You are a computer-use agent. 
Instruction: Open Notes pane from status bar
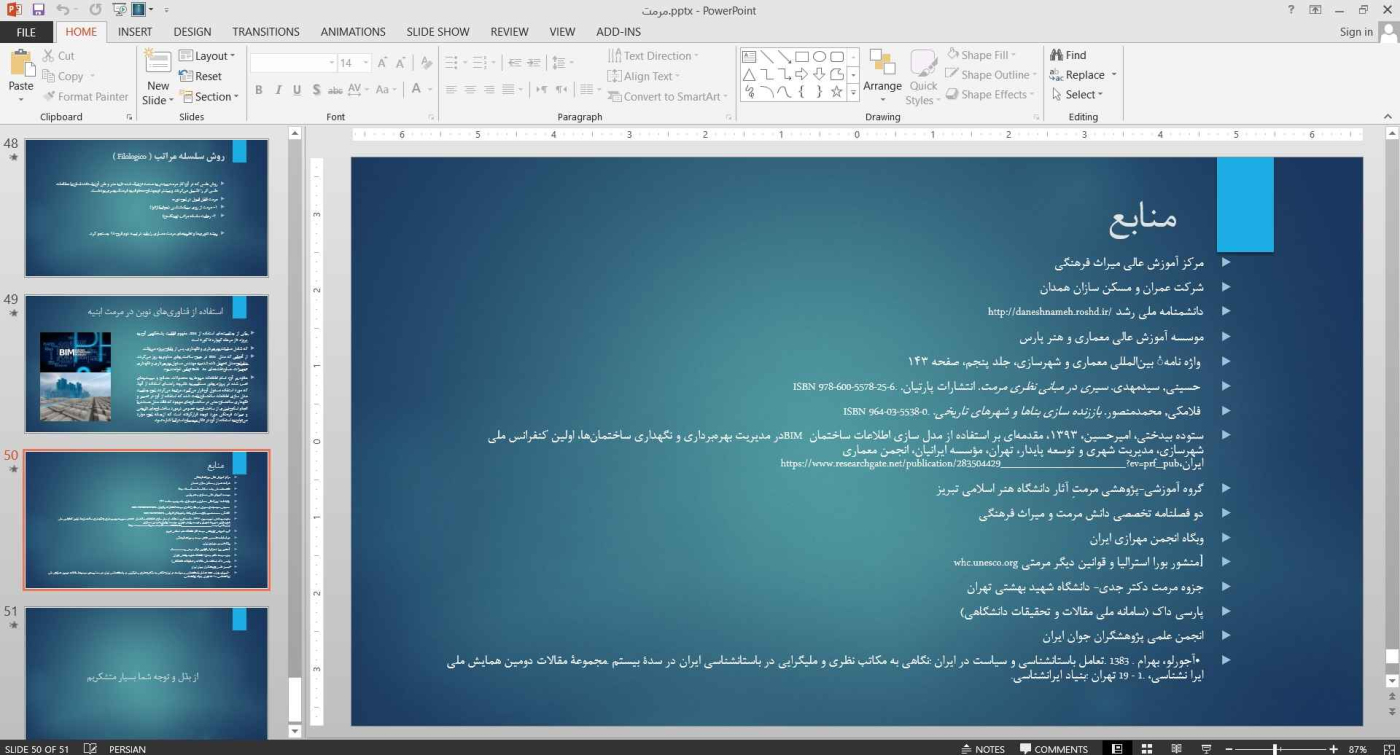click(x=982, y=748)
